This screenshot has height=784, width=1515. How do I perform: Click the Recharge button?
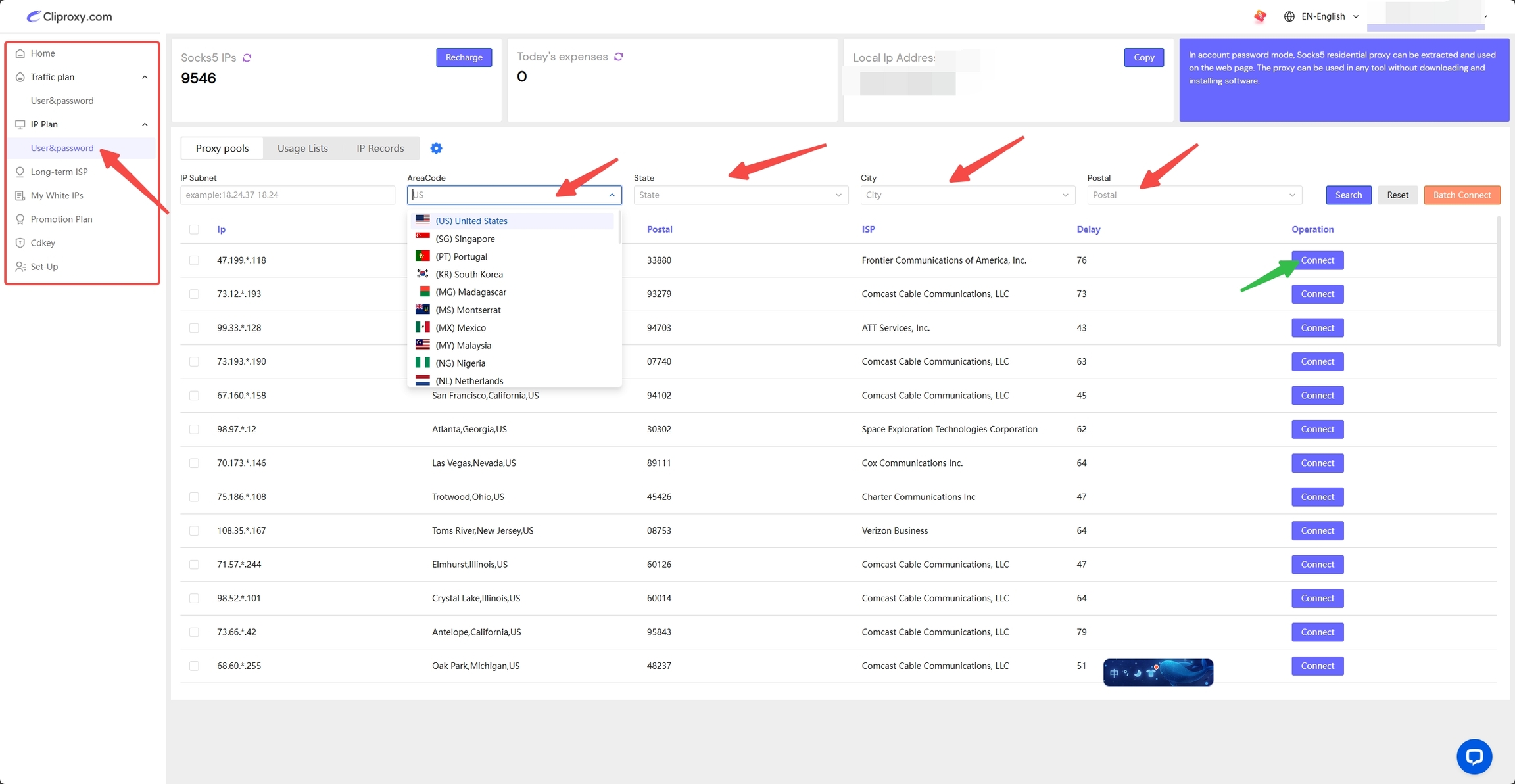pyautogui.click(x=464, y=57)
